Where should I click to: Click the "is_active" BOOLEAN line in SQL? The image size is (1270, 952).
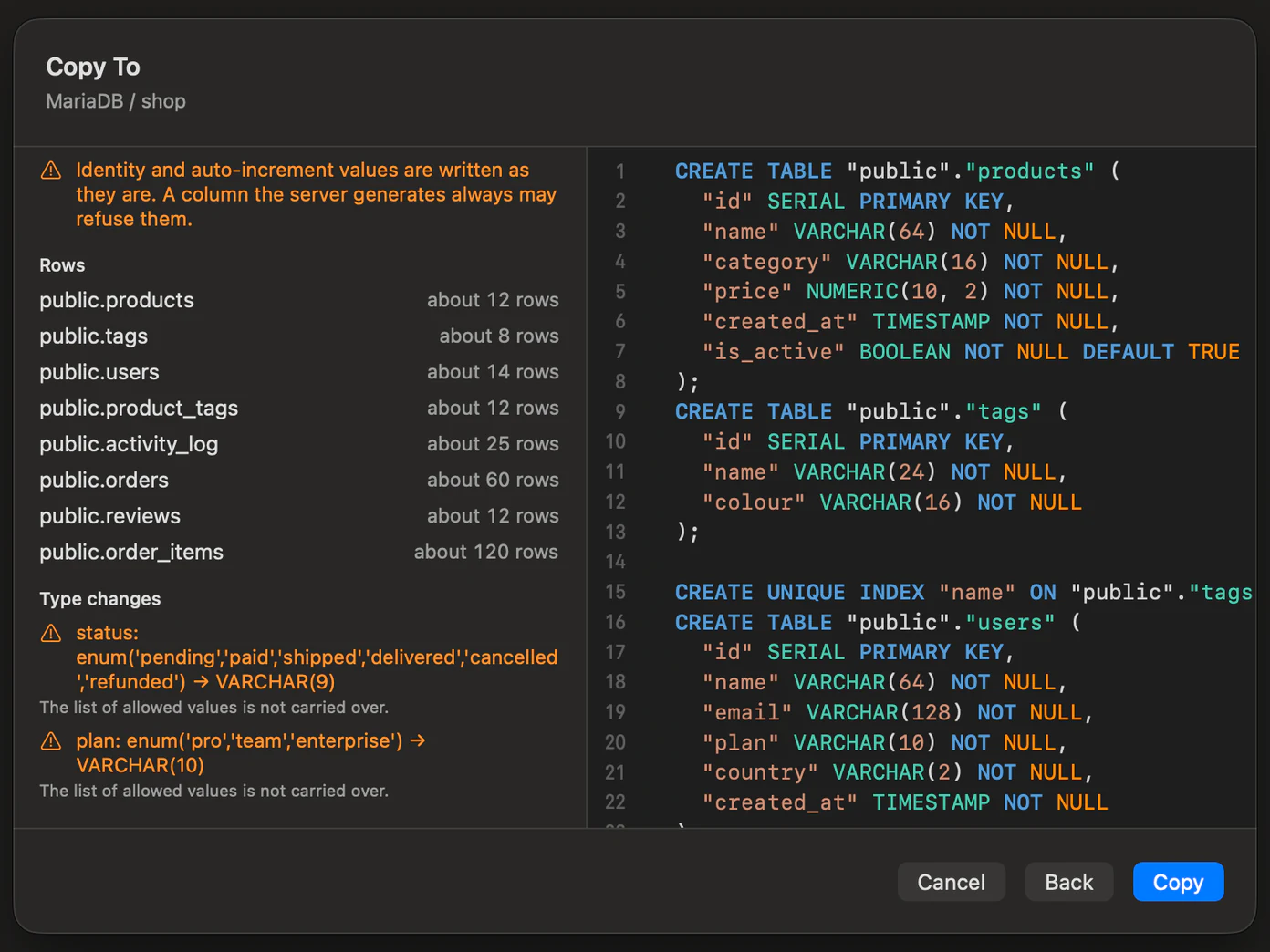pos(971,352)
